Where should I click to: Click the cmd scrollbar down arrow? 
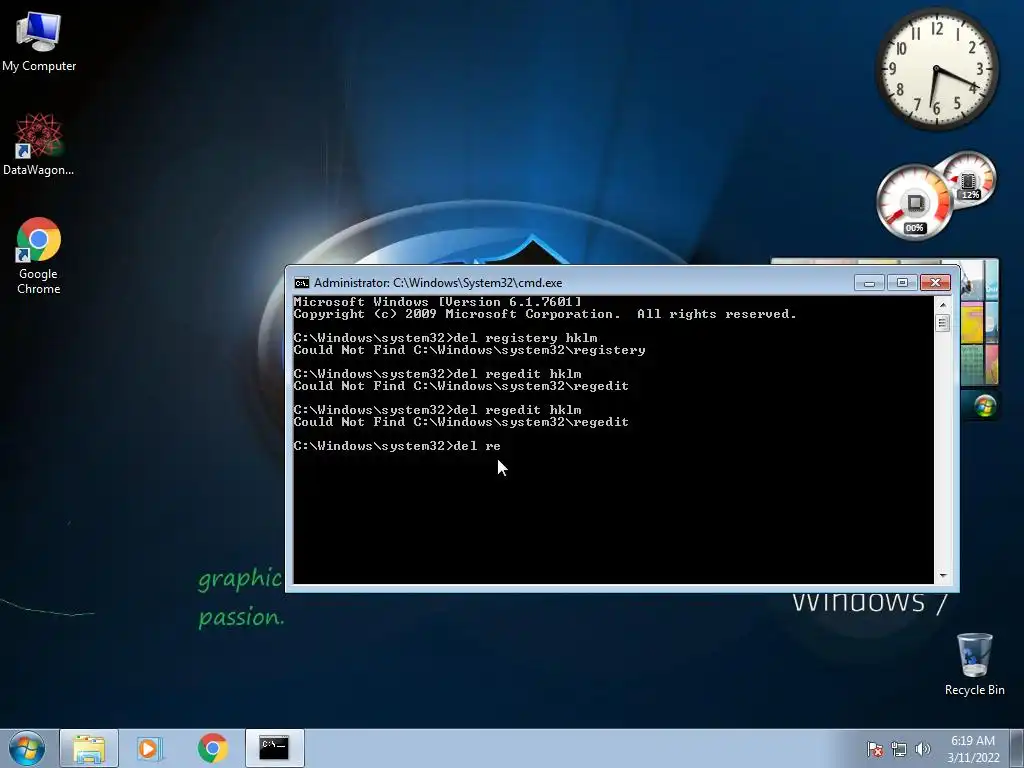[942, 576]
